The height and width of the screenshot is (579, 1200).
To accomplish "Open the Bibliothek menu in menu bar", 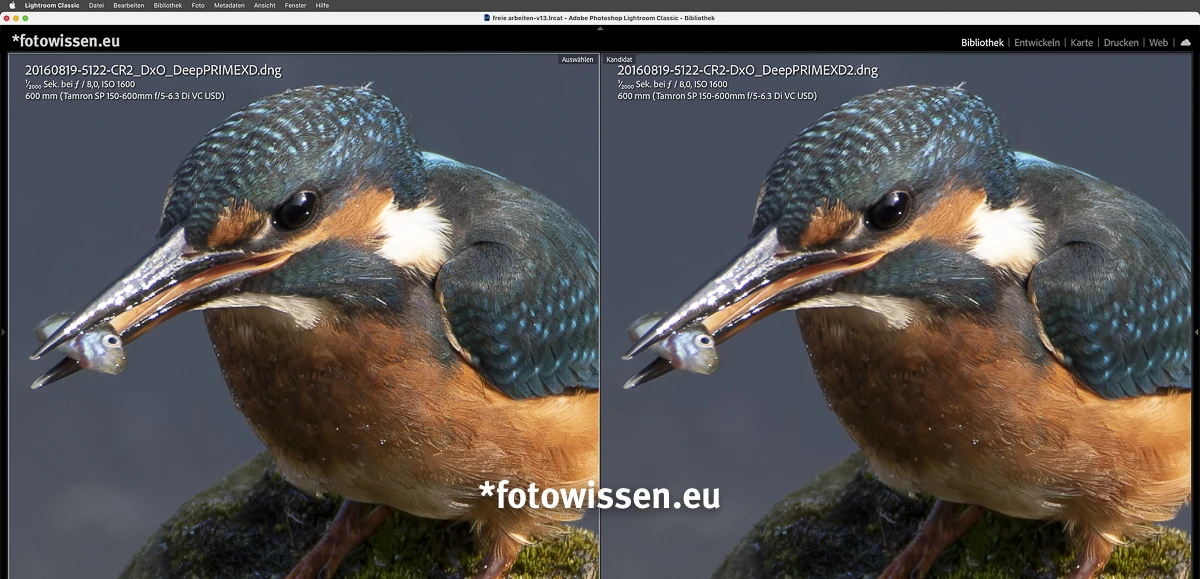I will (x=168, y=5).
